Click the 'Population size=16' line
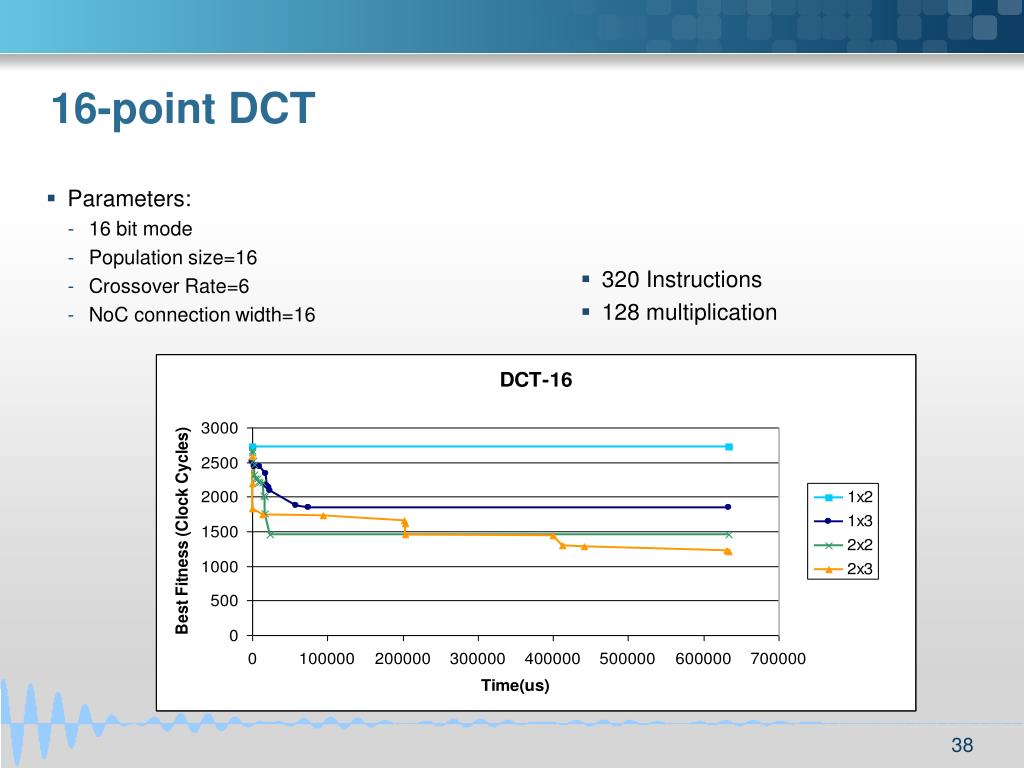Screen dimensions: 1024x768 173,257
